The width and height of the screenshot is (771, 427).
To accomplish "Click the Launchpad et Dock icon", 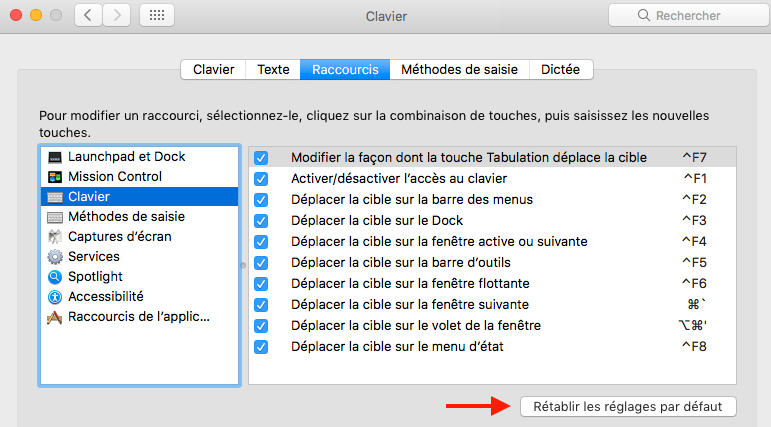I will point(54,157).
